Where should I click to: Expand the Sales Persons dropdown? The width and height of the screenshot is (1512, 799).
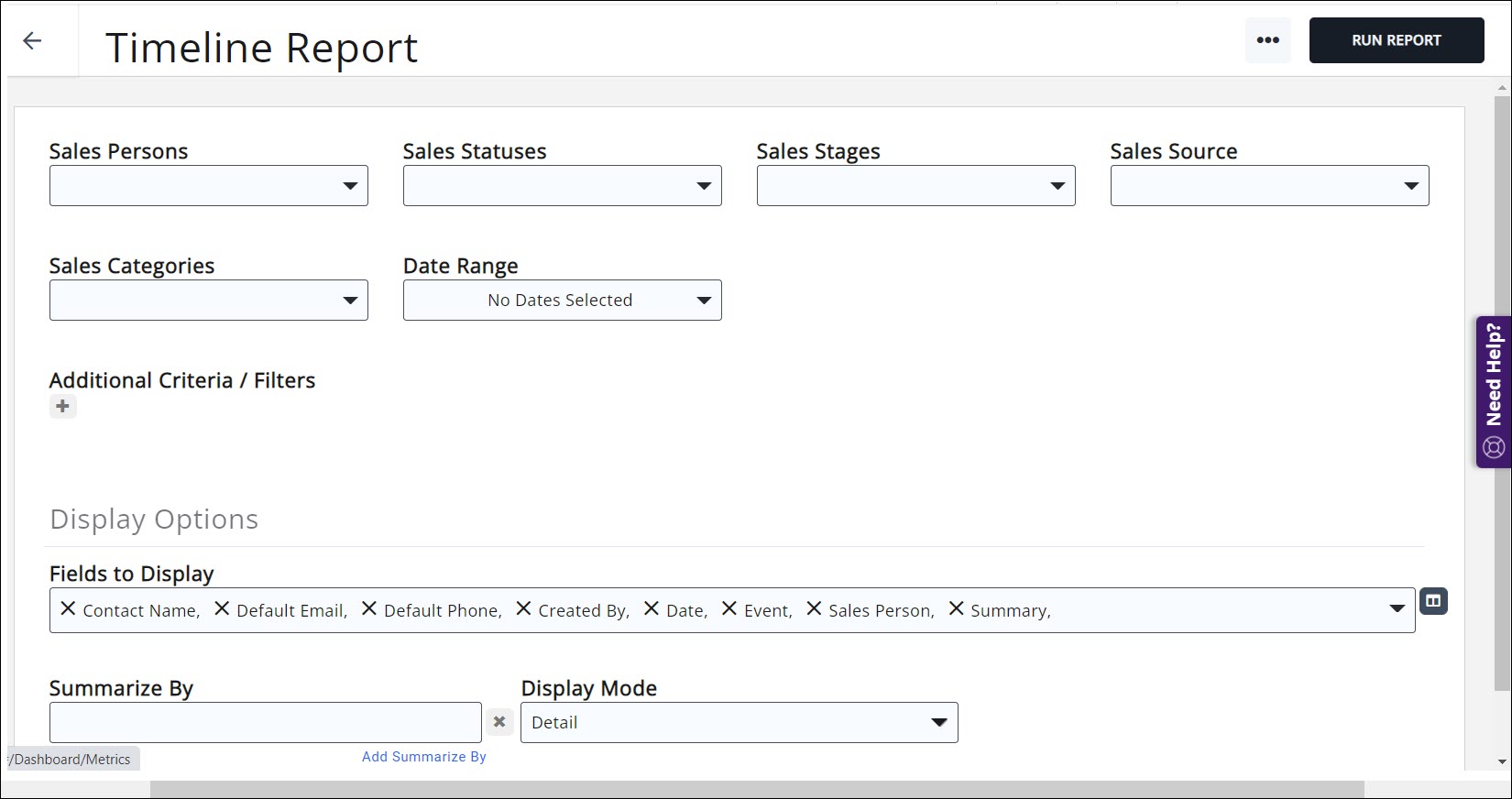pos(209,186)
